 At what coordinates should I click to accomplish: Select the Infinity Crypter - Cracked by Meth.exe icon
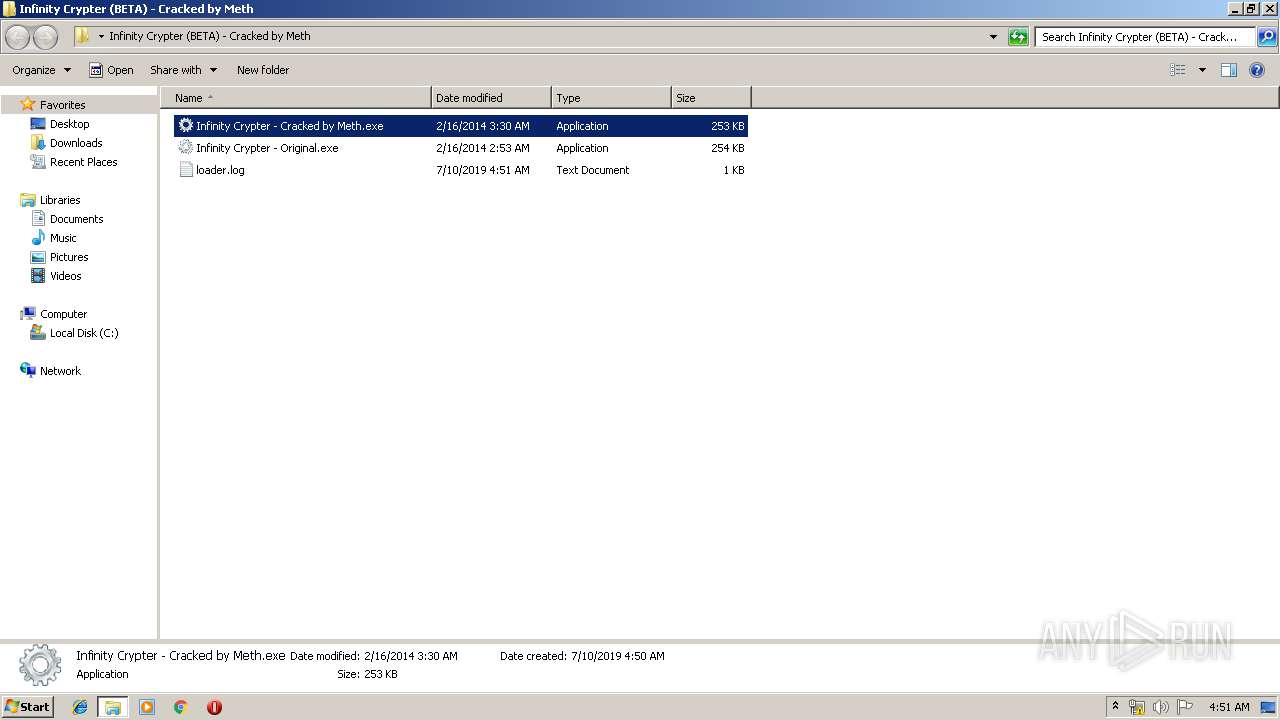(185, 126)
